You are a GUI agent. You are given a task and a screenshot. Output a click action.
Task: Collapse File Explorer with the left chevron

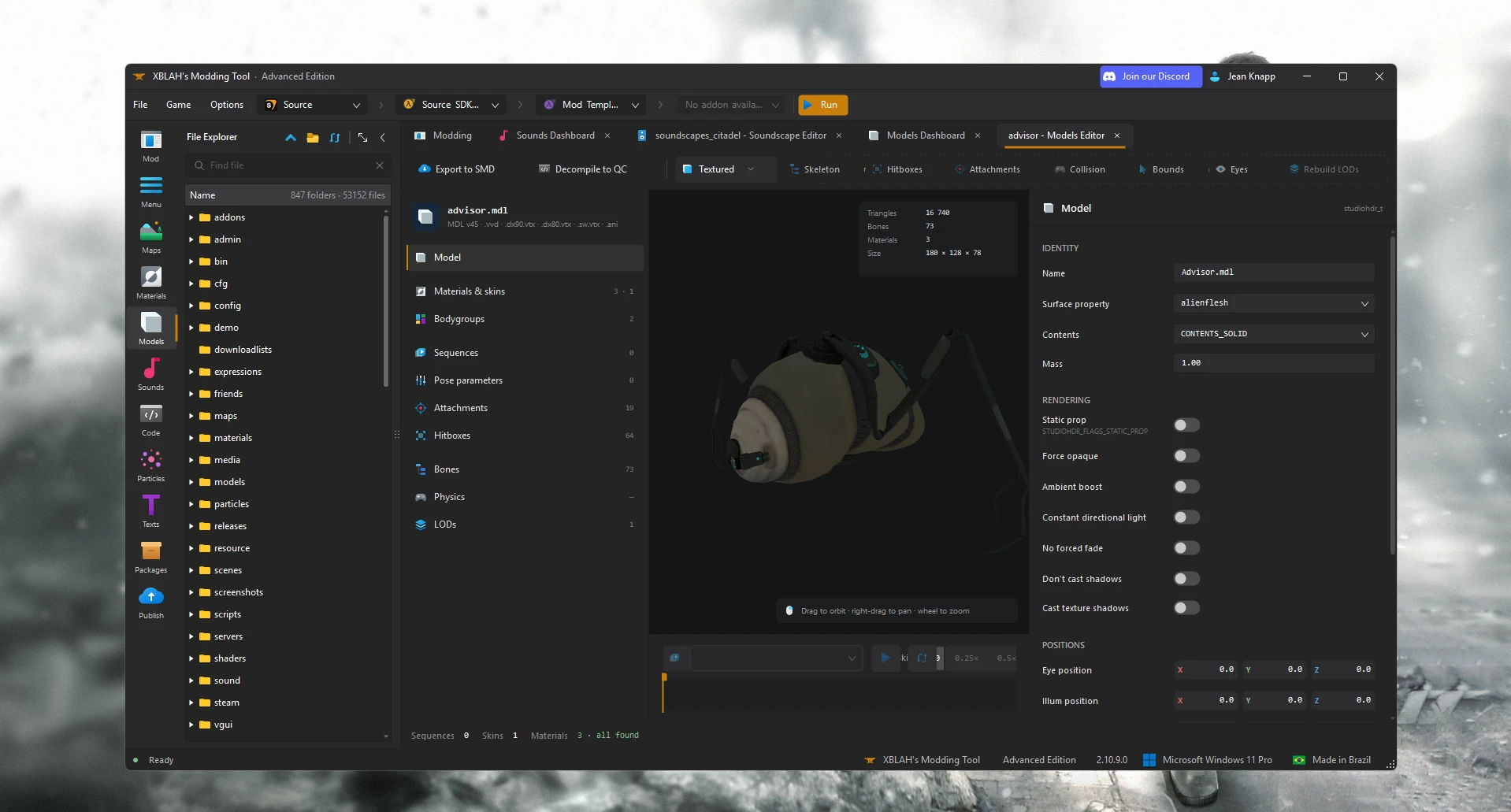[x=383, y=137]
